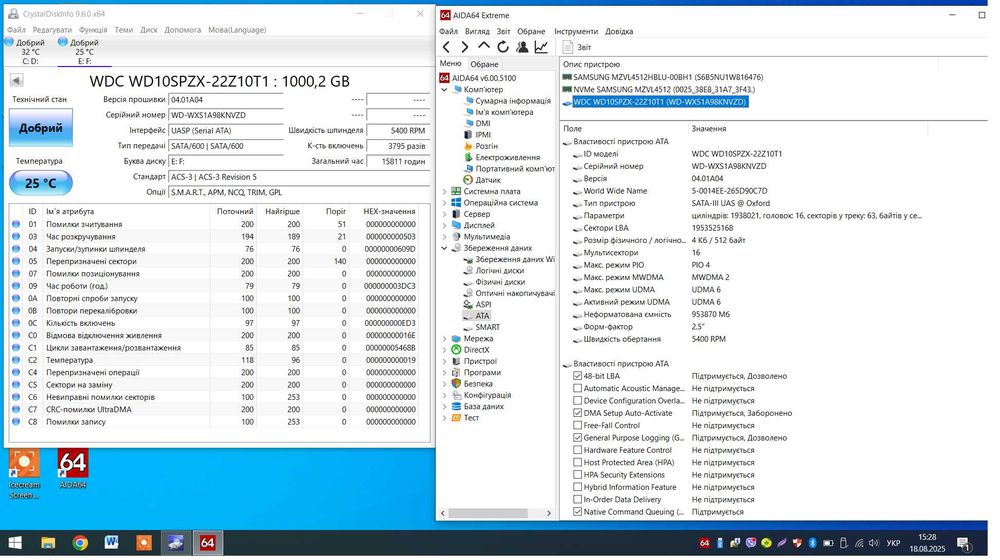Expand the Дисплей tree node
The height and width of the screenshot is (560, 1000).
445,225
